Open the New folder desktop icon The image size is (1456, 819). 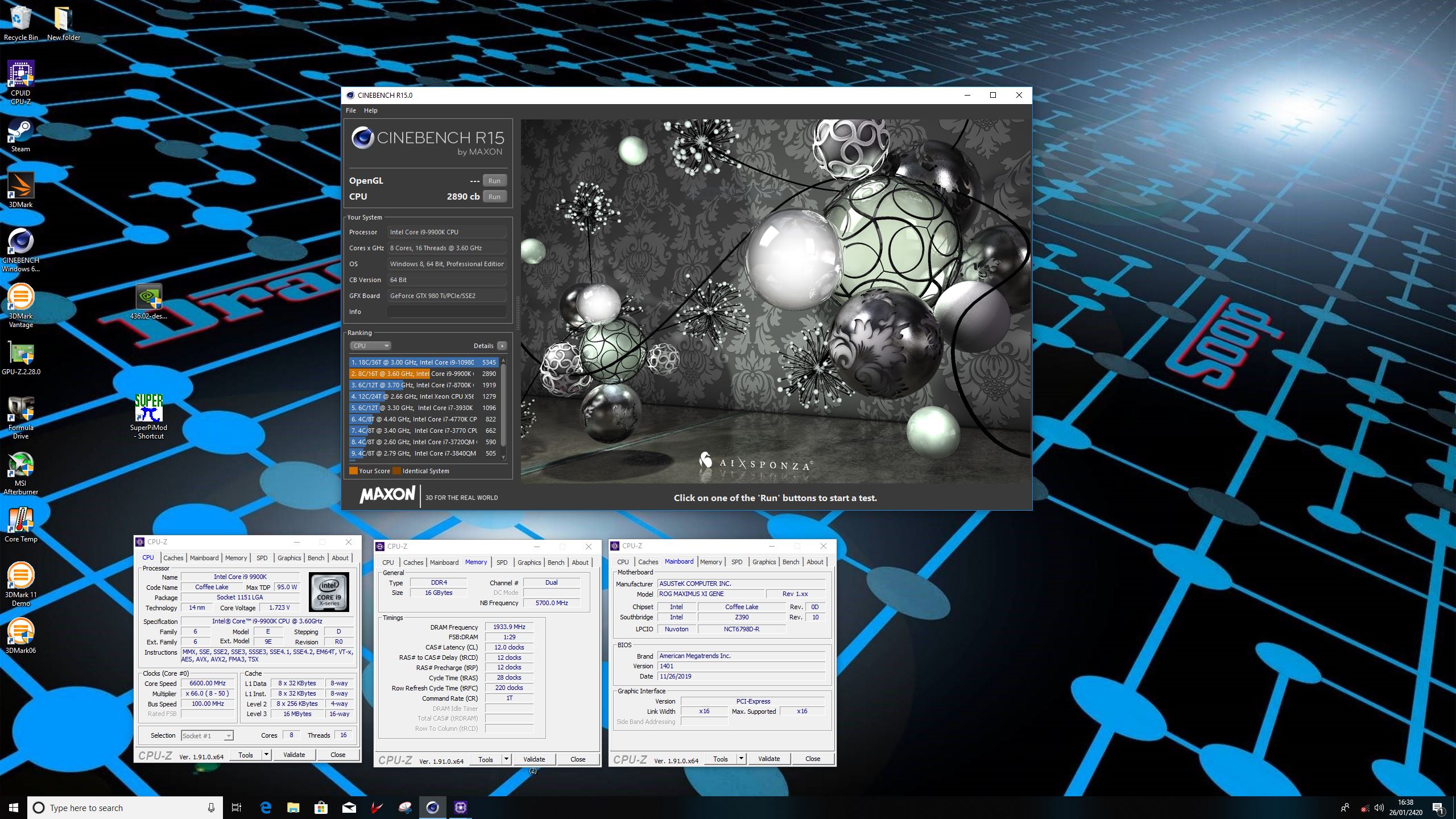coord(63,23)
